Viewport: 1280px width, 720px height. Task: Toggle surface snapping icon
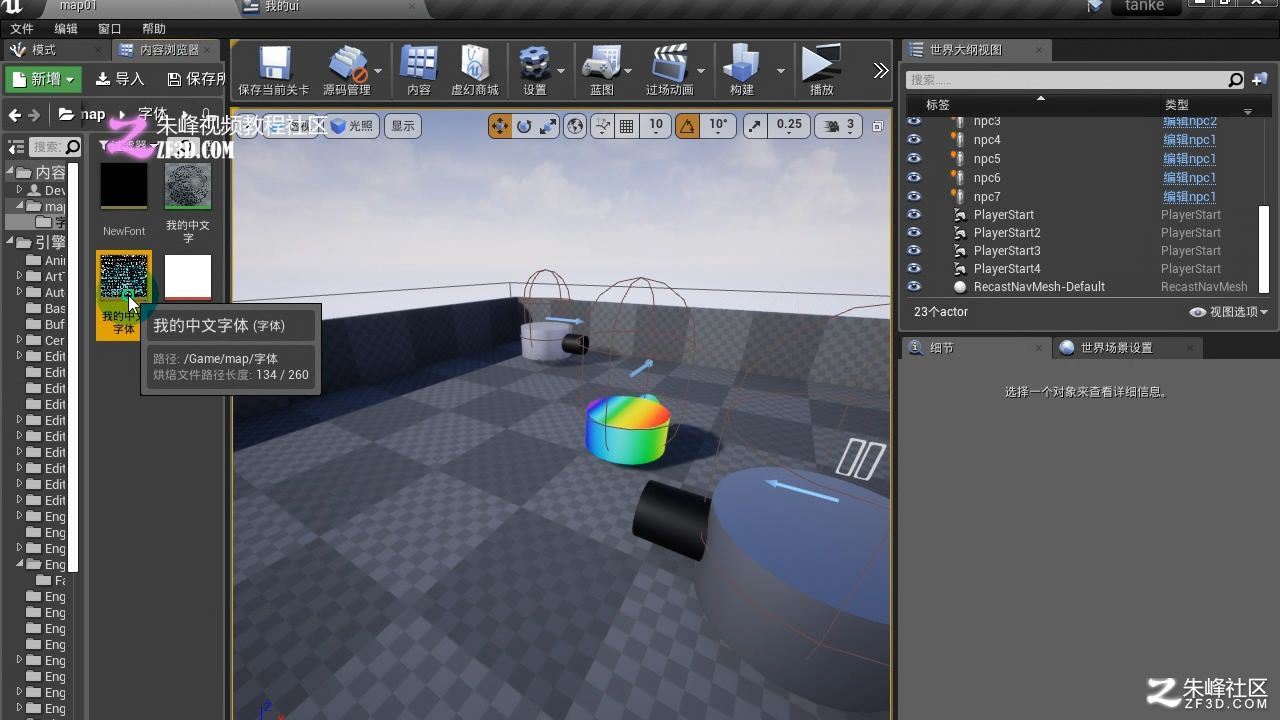(602, 126)
